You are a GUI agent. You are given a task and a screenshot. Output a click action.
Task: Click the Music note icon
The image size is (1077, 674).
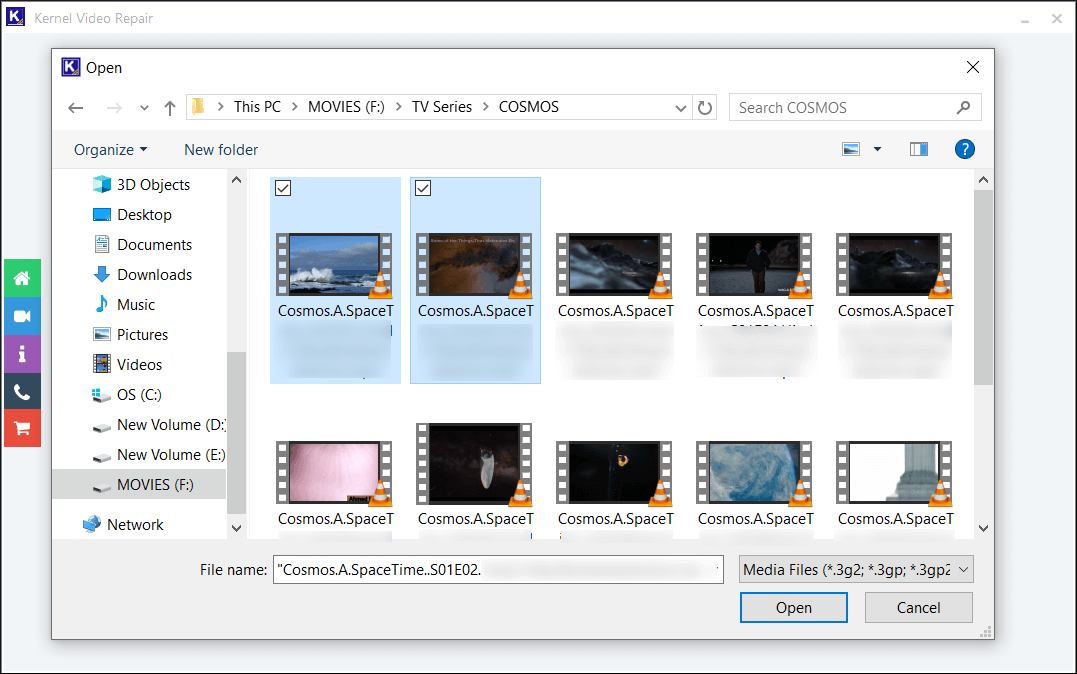coord(102,304)
